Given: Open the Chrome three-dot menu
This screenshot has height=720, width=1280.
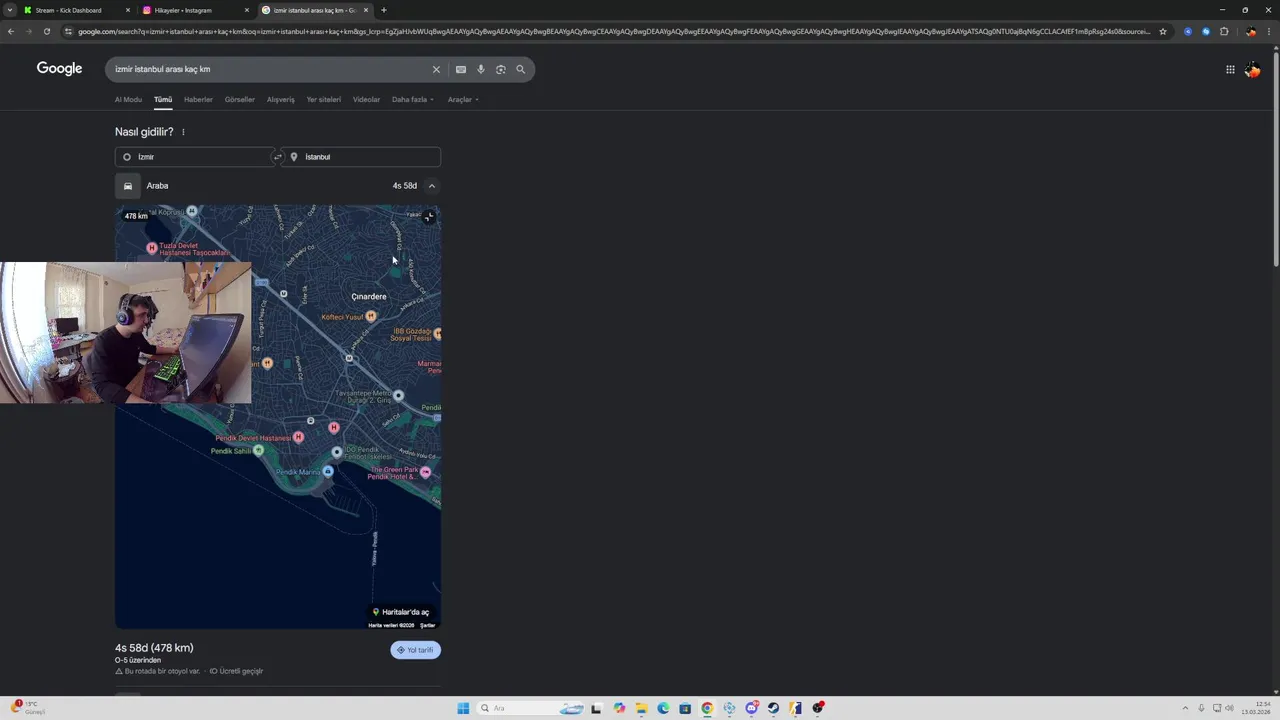Looking at the screenshot, I should pyautogui.click(x=1269, y=31).
